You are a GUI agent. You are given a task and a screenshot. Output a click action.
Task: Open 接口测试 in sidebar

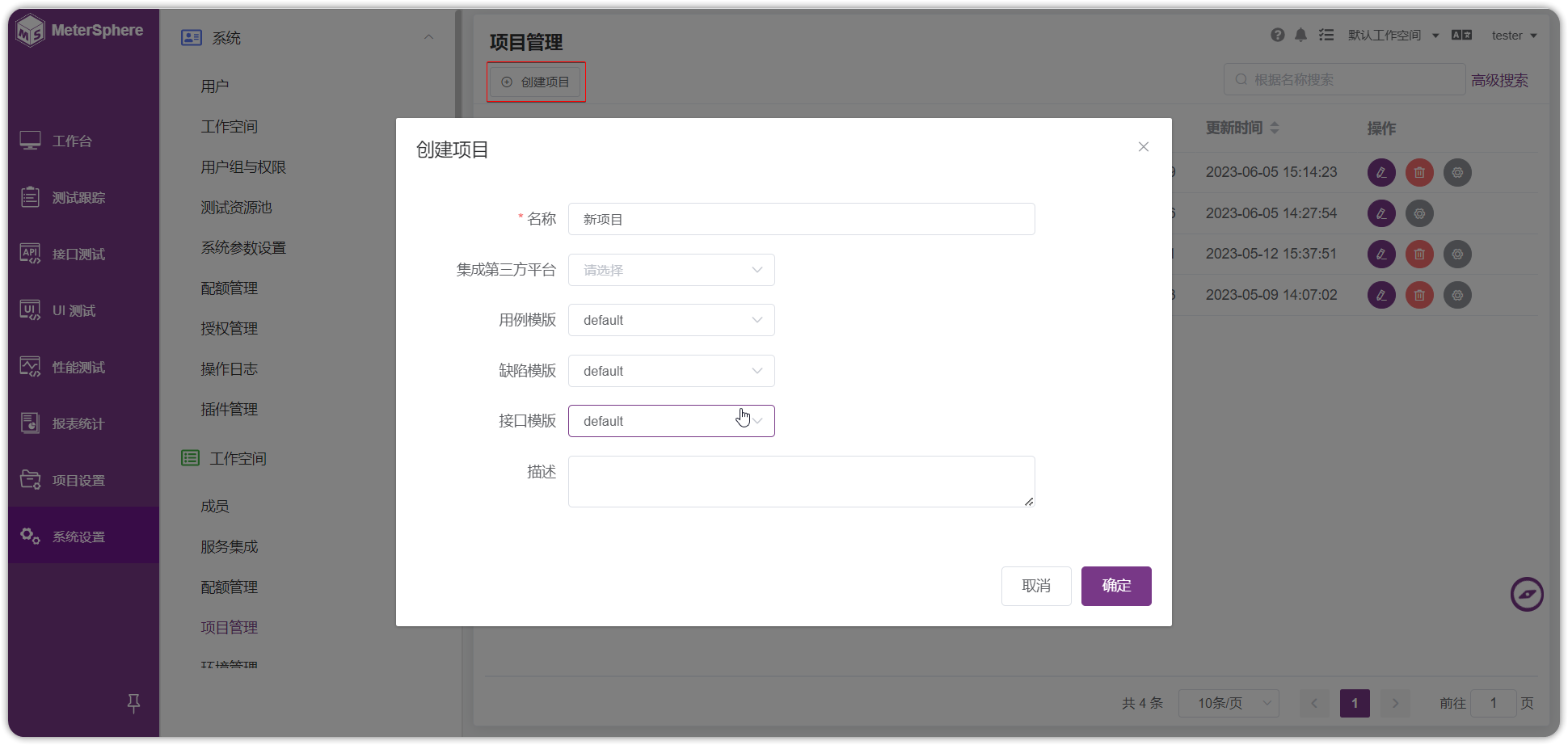(83, 254)
